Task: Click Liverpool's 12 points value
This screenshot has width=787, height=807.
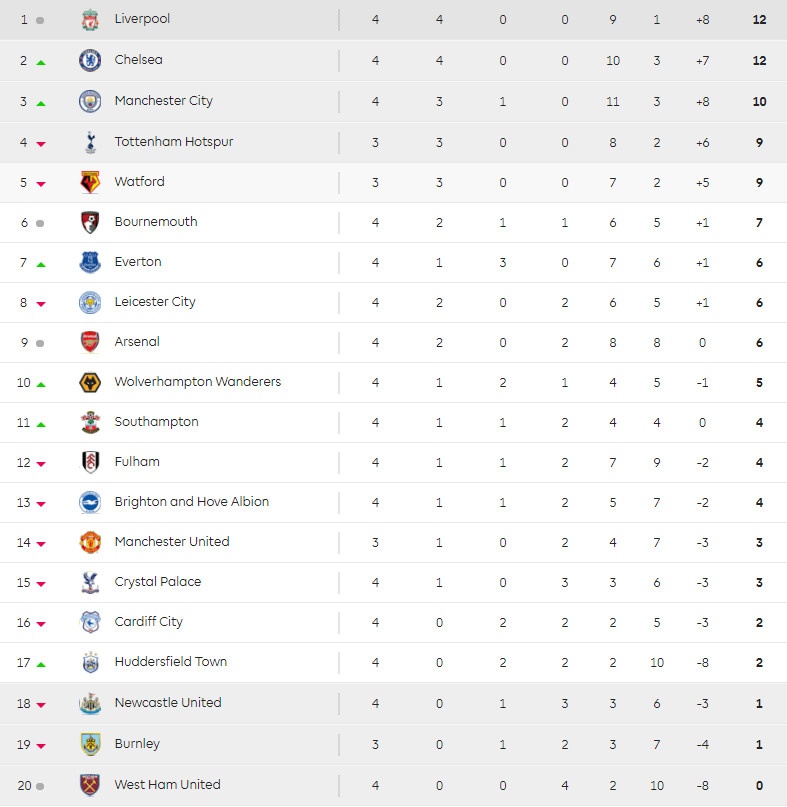Action: pyautogui.click(x=759, y=20)
